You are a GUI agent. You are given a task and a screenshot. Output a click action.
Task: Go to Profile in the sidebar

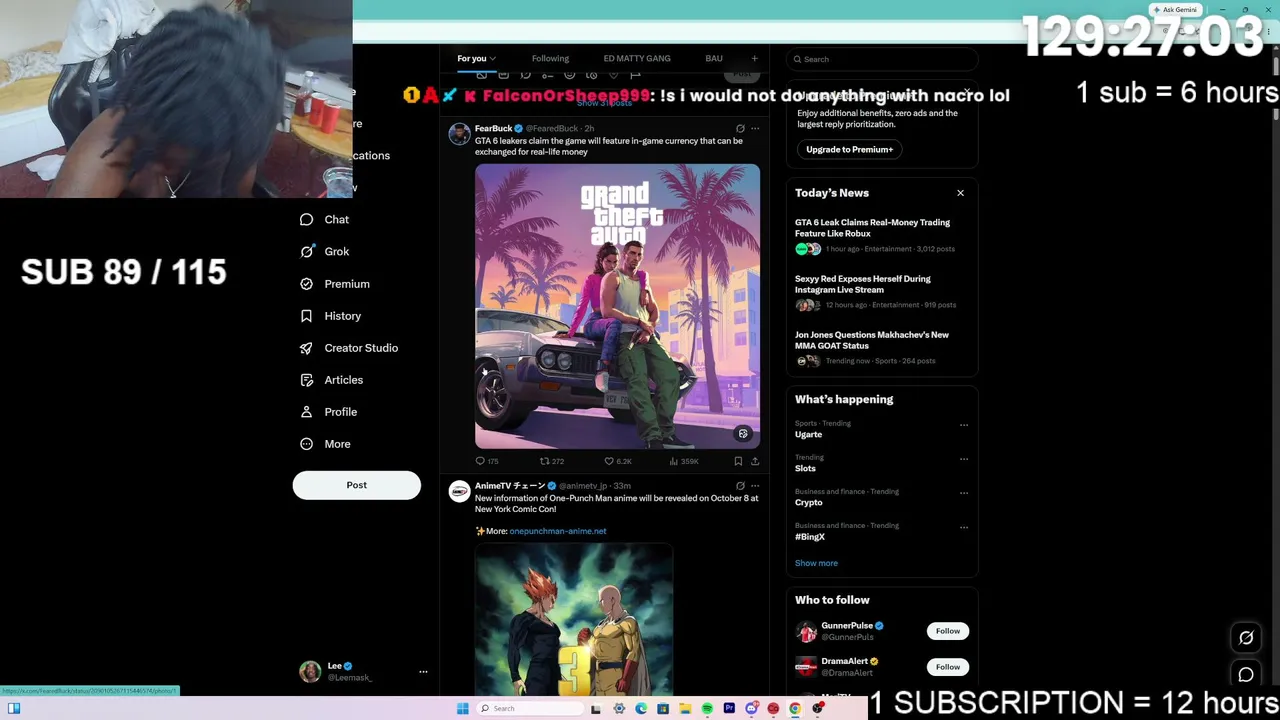328,412
